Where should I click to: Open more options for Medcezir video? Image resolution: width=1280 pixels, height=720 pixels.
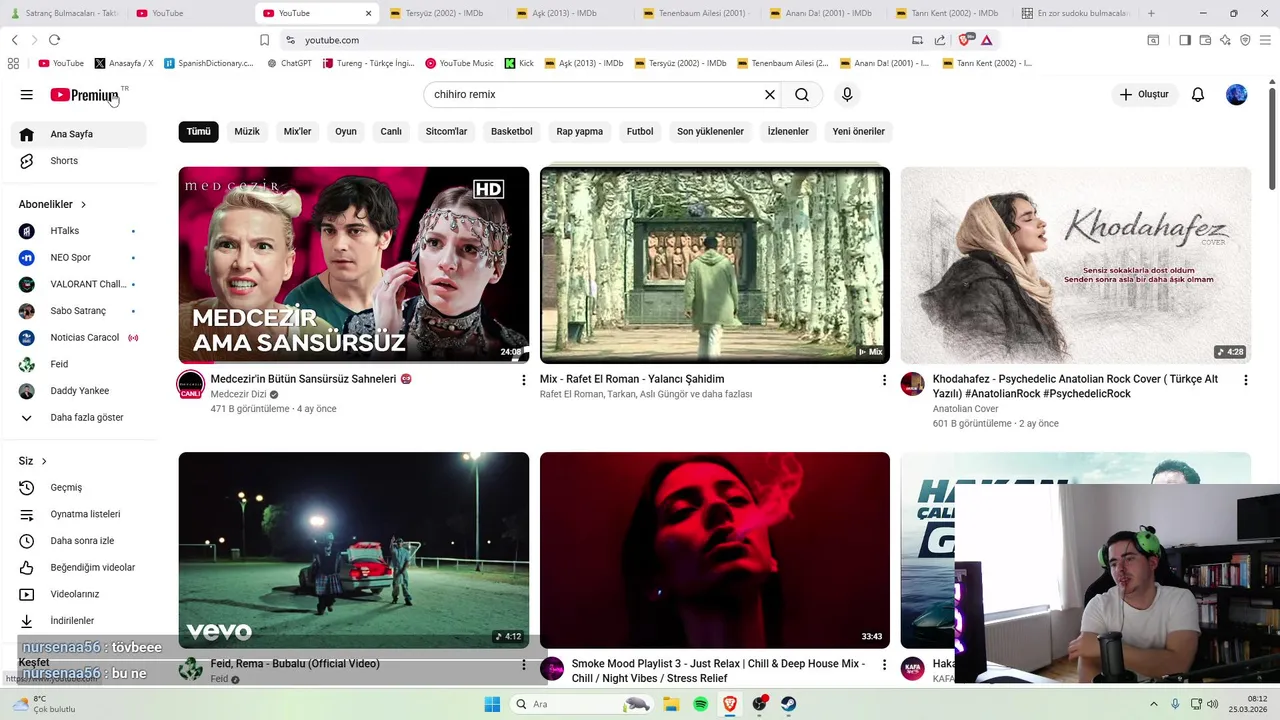[x=524, y=380]
